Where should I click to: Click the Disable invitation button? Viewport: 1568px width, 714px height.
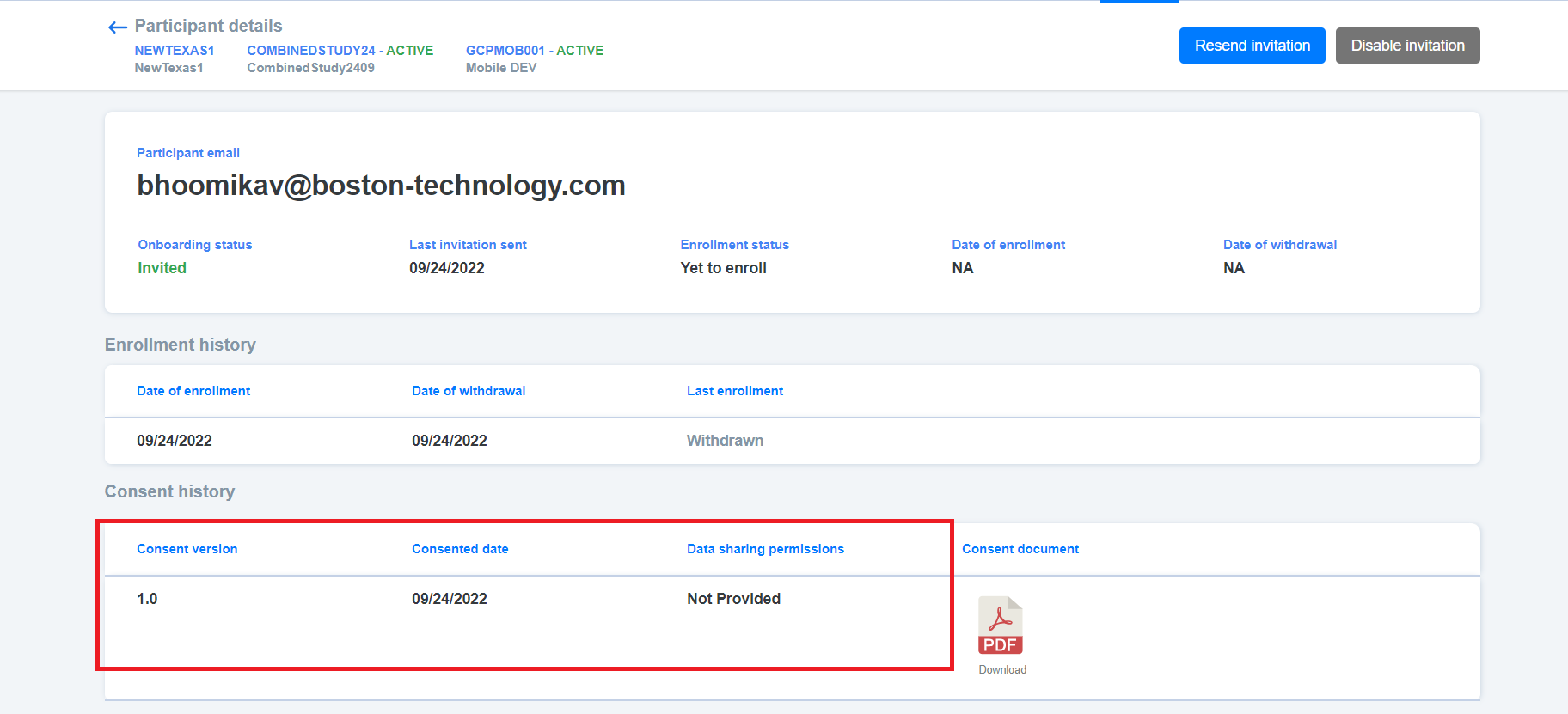pos(1407,46)
